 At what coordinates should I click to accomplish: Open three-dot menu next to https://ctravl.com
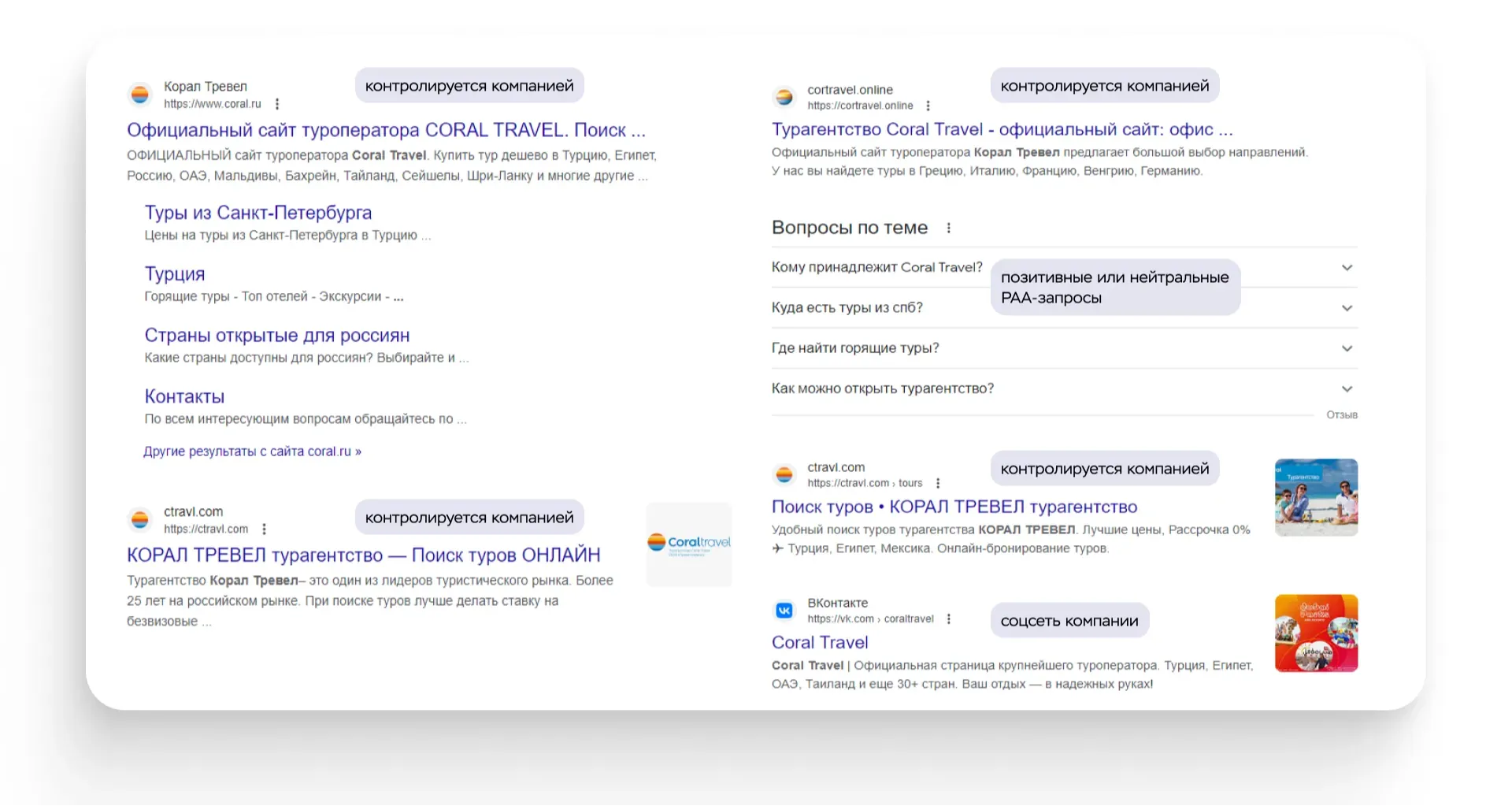click(264, 529)
